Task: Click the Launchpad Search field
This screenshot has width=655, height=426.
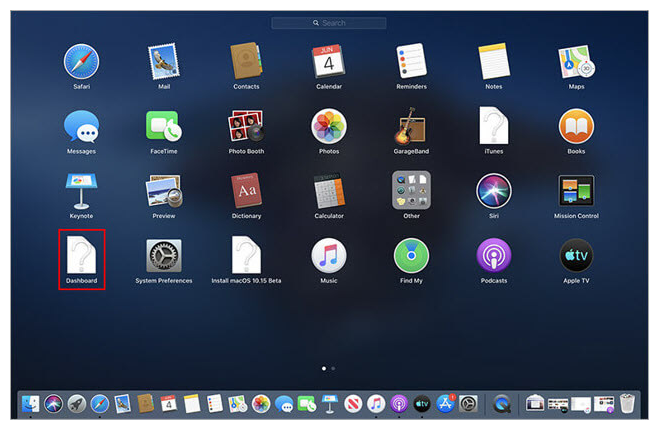Action: click(x=328, y=22)
